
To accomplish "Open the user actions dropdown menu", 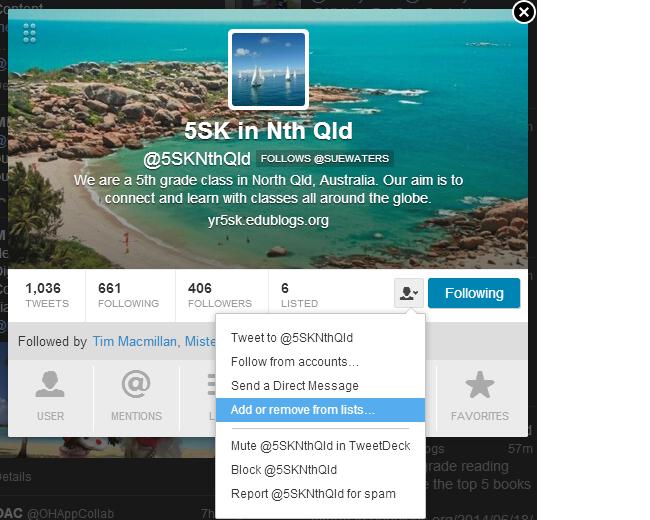I will coord(409,293).
